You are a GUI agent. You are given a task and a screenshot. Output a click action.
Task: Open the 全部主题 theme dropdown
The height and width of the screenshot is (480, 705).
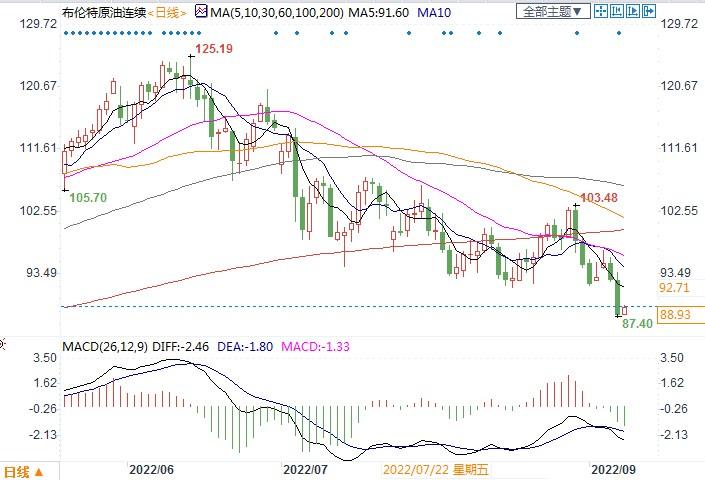click(x=553, y=11)
